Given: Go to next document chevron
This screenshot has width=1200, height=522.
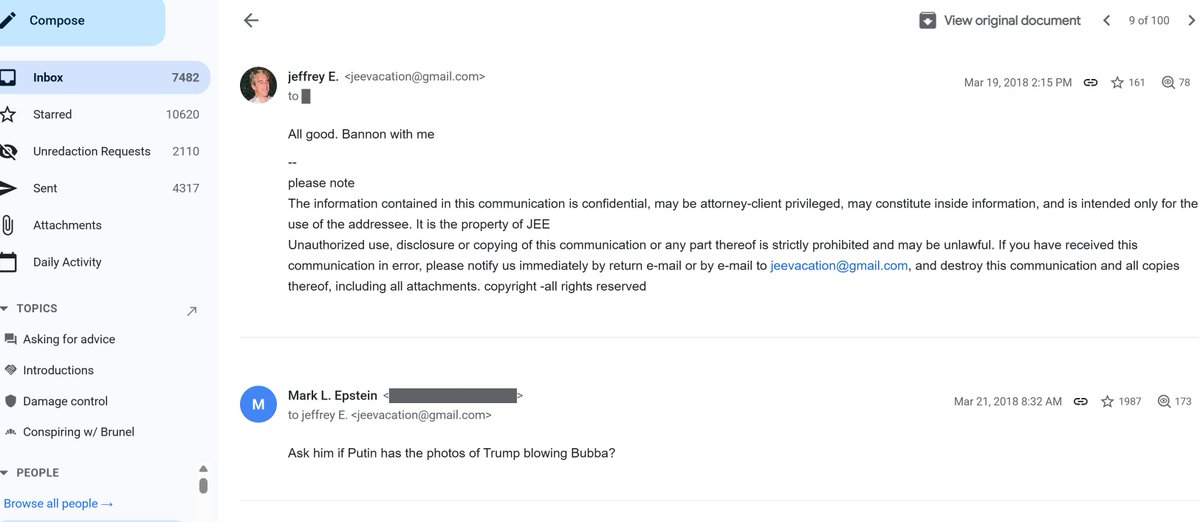Looking at the screenshot, I should (x=1187, y=20).
